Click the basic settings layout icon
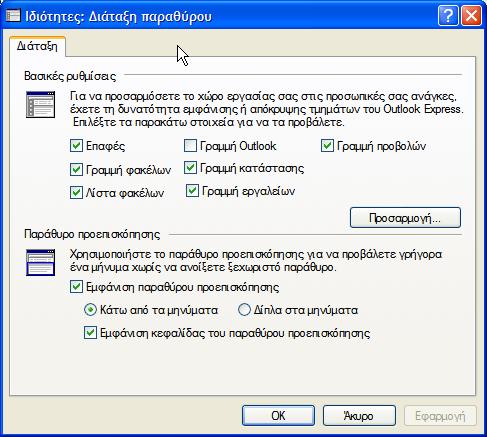Viewport: 487px width, 437px height. tap(40, 104)
